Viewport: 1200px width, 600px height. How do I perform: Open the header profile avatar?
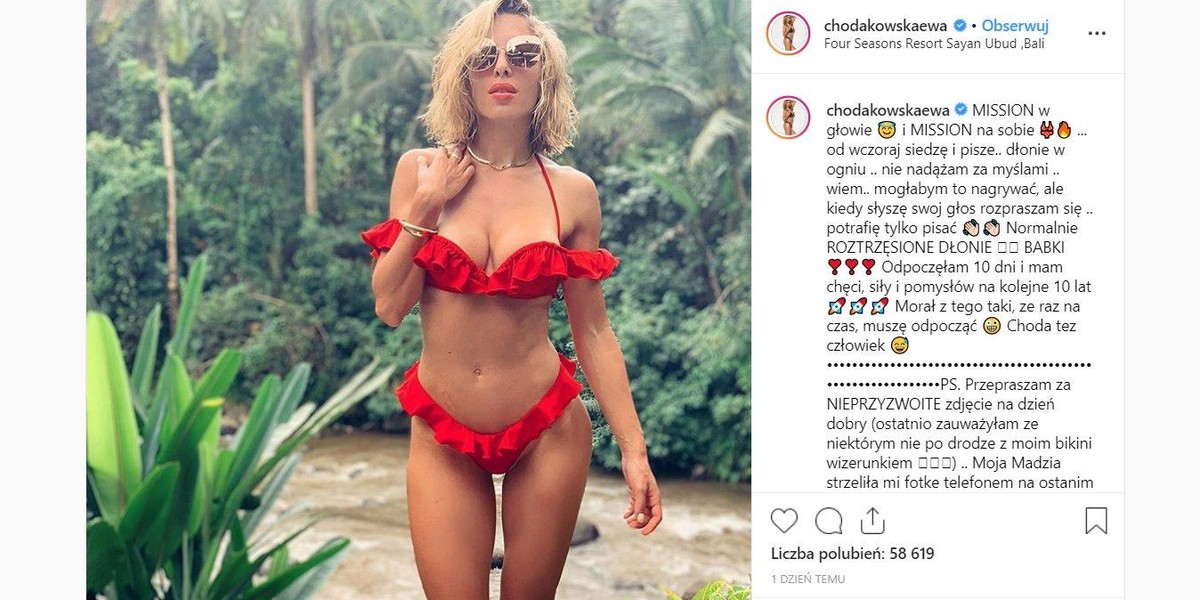tap(788, 33)
